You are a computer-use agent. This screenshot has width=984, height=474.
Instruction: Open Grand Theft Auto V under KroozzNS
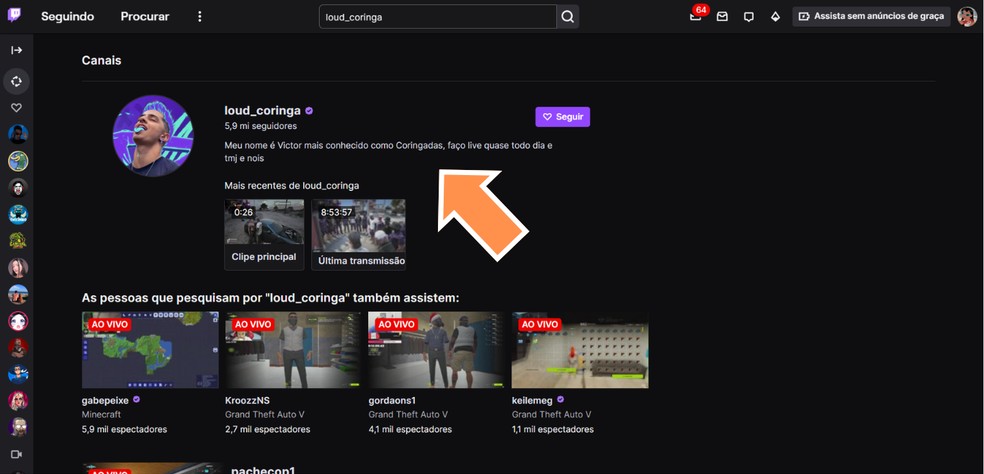pyautogui.click(x=265, y=414)
